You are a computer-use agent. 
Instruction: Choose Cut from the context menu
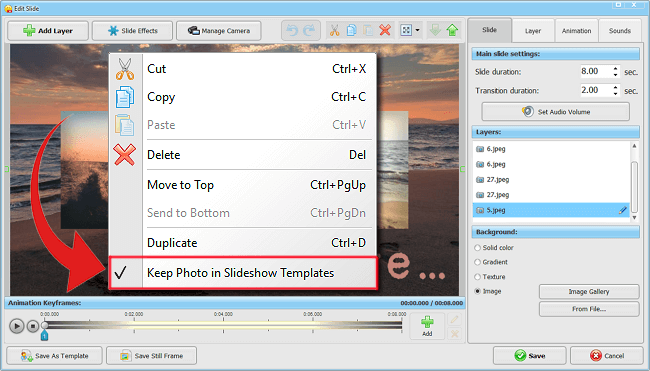243,69
